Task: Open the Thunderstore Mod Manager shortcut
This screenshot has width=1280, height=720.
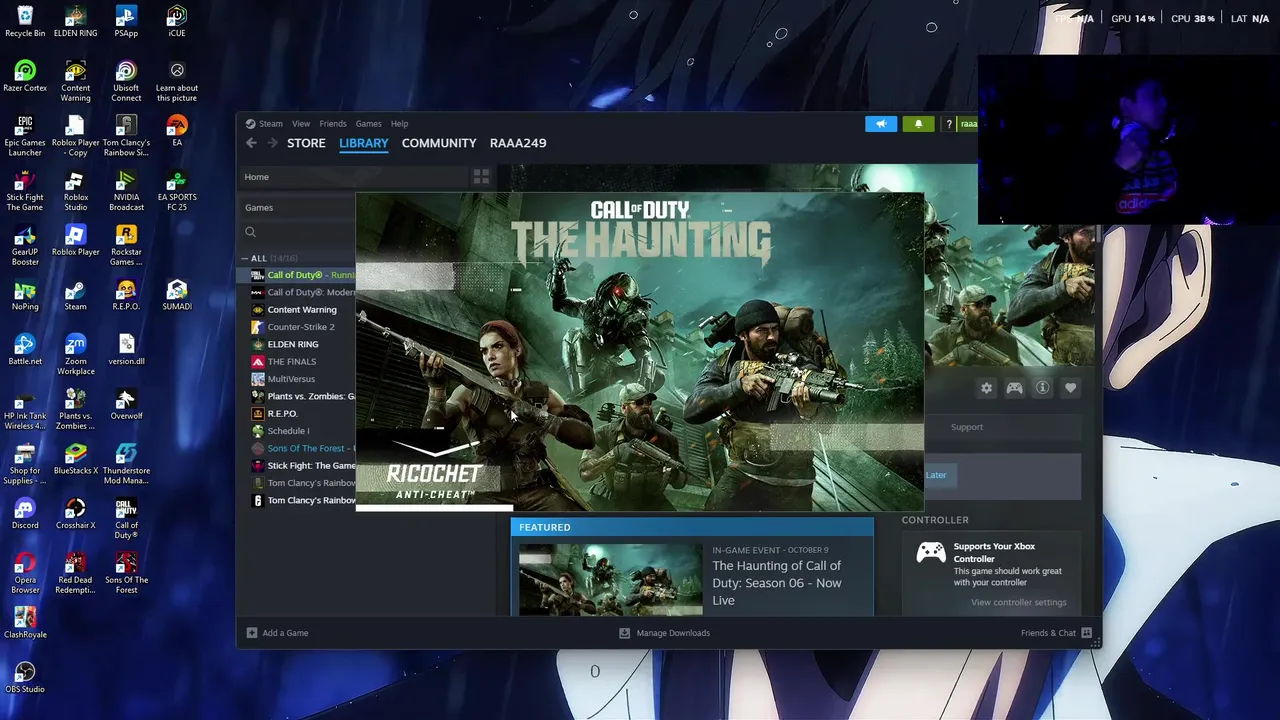Action: coord(126,464)
